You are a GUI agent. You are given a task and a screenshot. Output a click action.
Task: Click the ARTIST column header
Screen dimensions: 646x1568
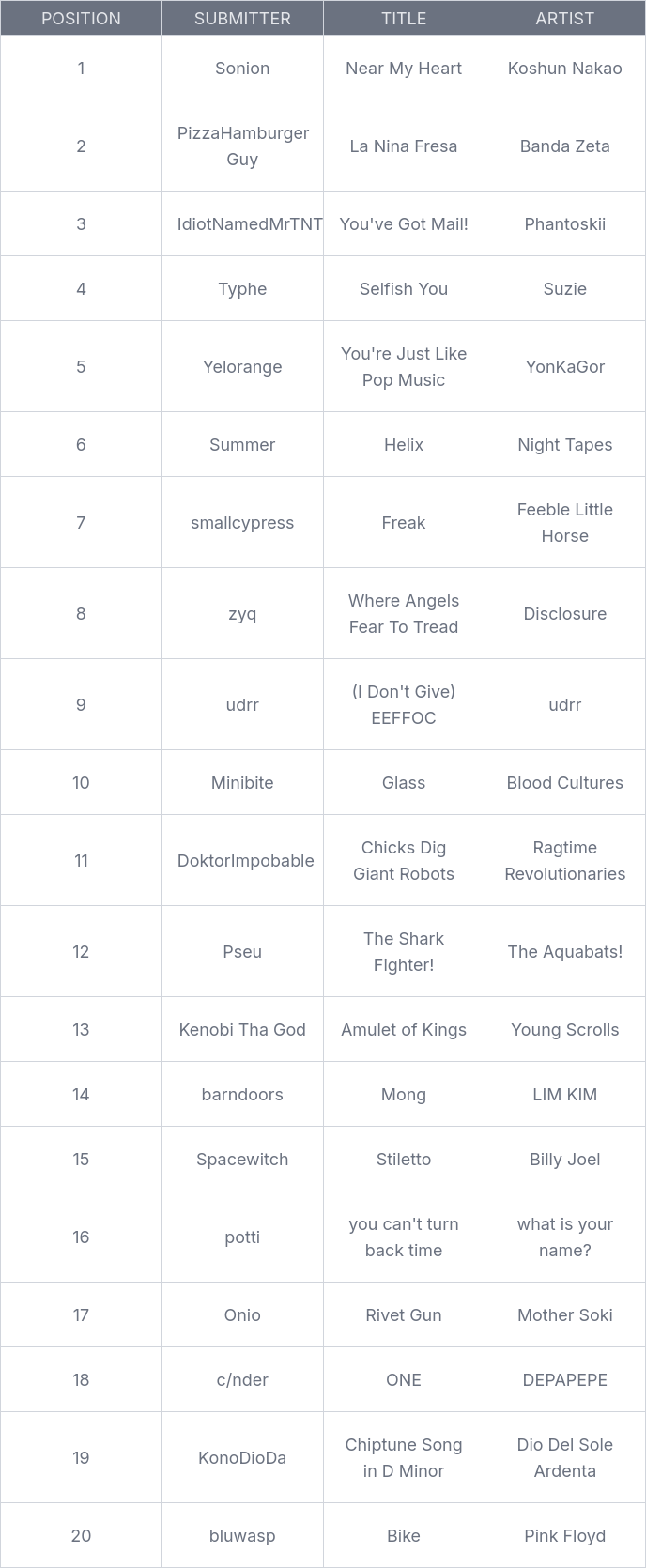pyautogui.click(x=564, y=18)
